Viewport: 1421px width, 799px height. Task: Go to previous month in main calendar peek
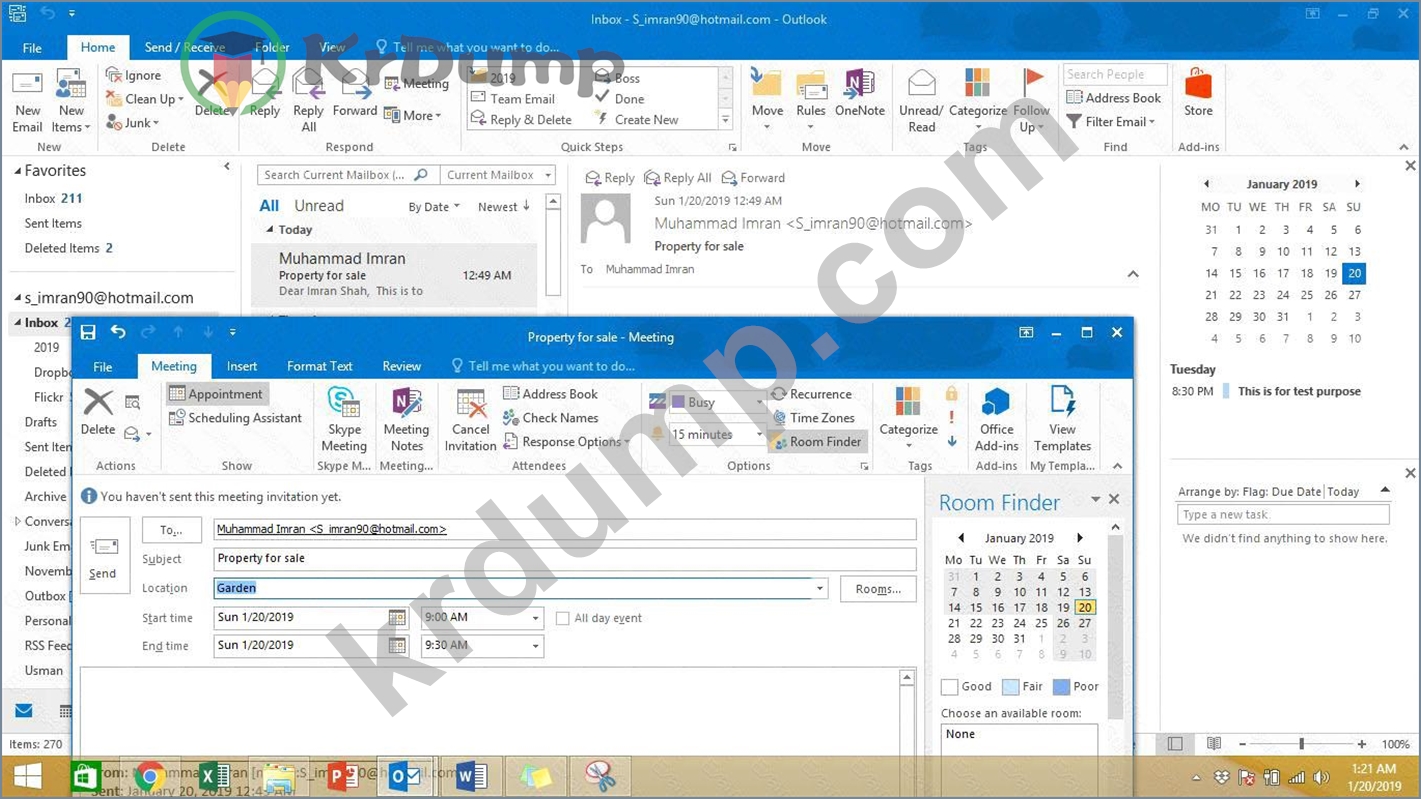coord(1206,184)
